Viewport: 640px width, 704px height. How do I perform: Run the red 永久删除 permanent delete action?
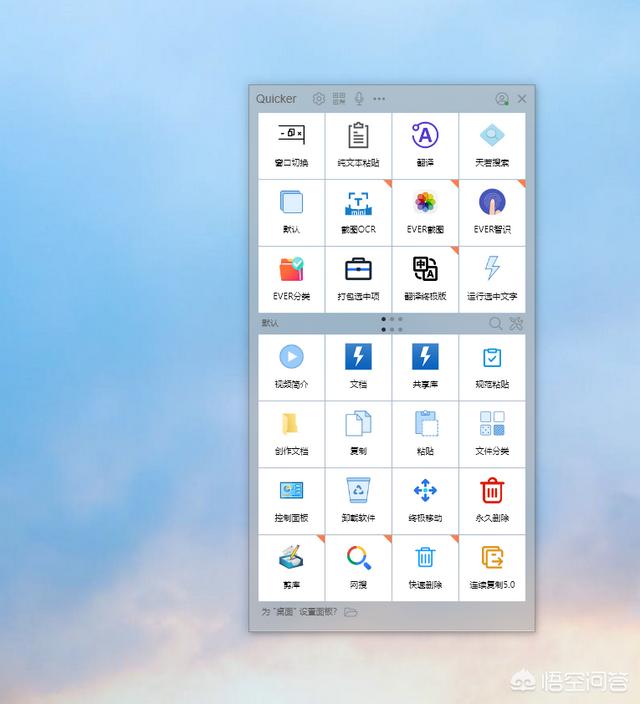tap(492, 501)
